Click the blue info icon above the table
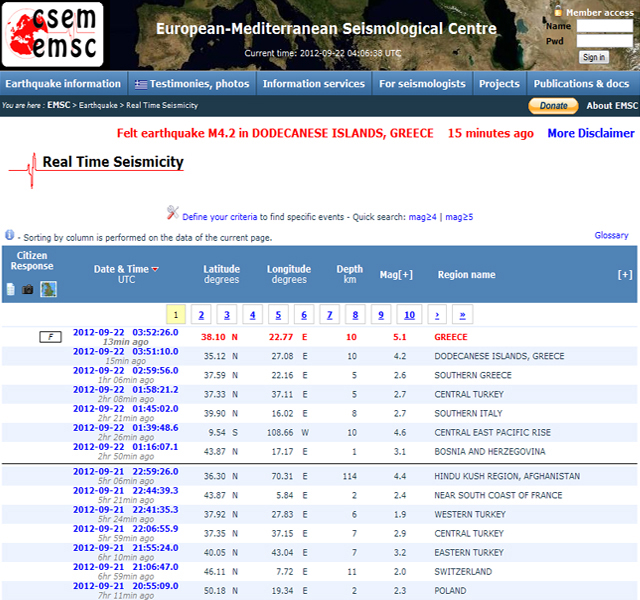The height and width of the screenshot is (600, 640). pos(9,236)
